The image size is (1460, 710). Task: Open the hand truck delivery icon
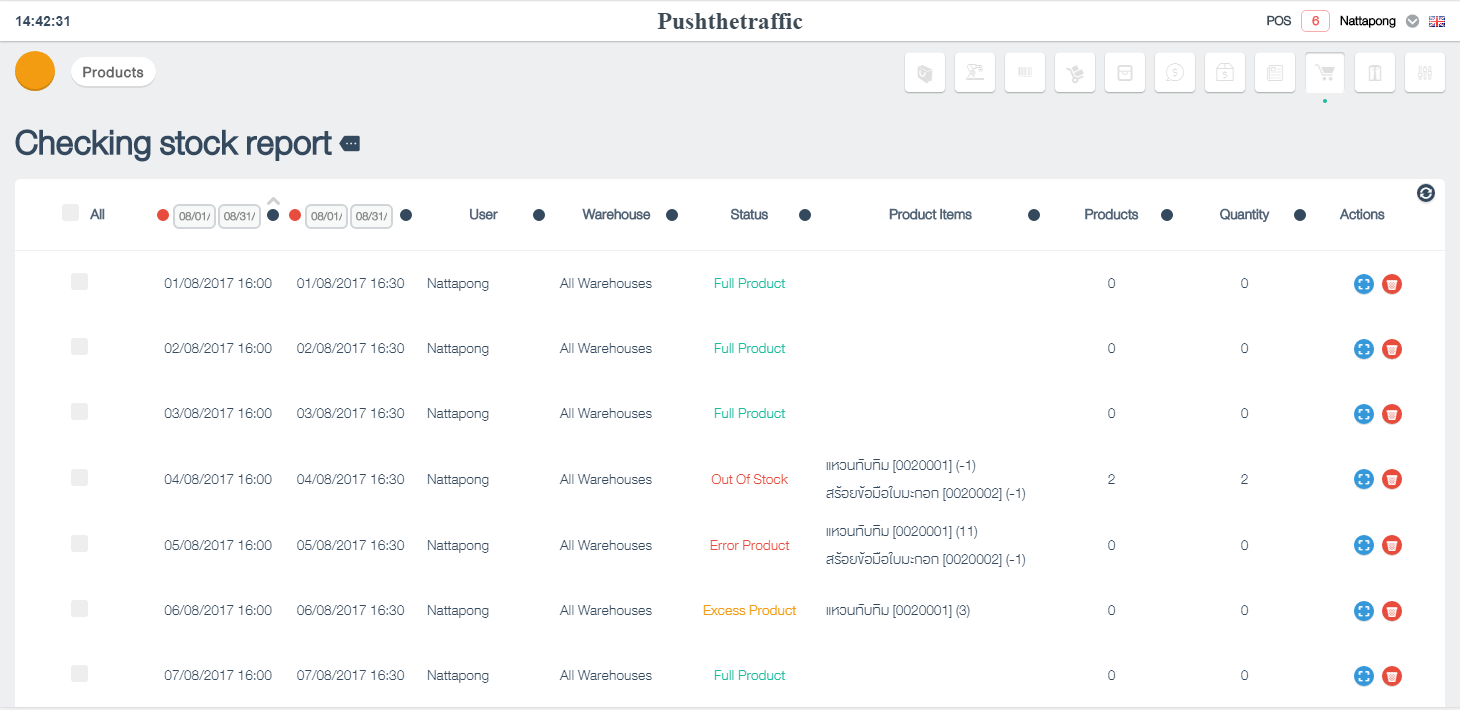coord(1075,73)
